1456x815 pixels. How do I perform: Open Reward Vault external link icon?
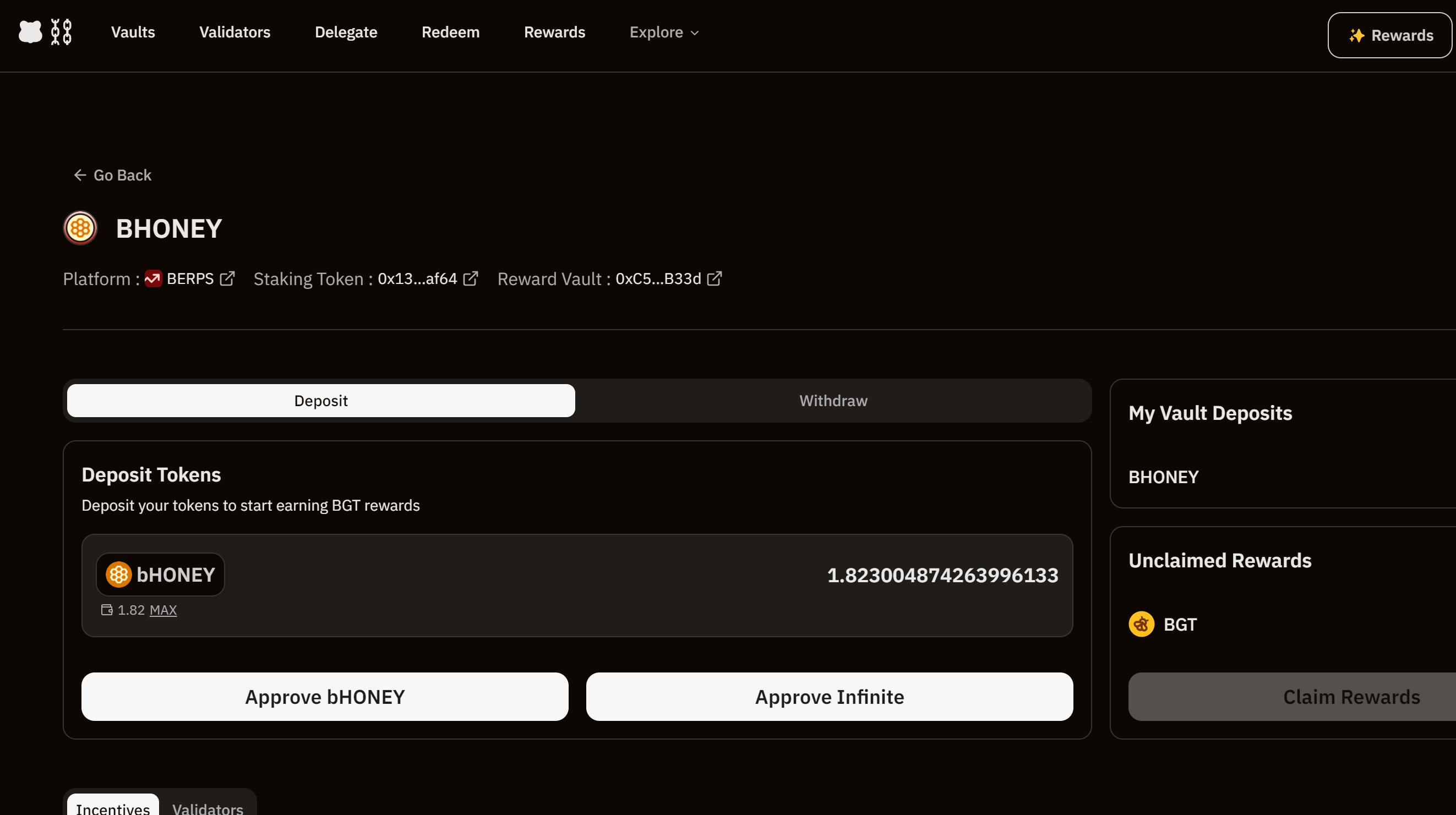click(x=715, y=278)
